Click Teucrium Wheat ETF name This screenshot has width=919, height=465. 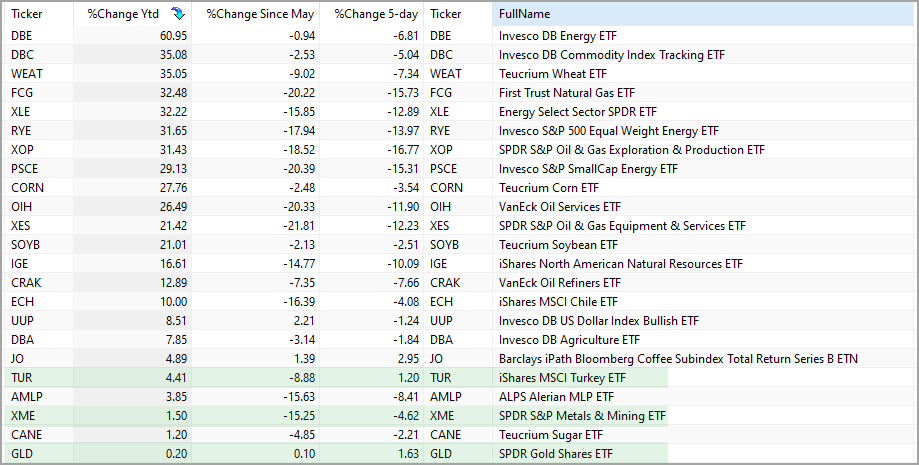(x=553, y=74)
